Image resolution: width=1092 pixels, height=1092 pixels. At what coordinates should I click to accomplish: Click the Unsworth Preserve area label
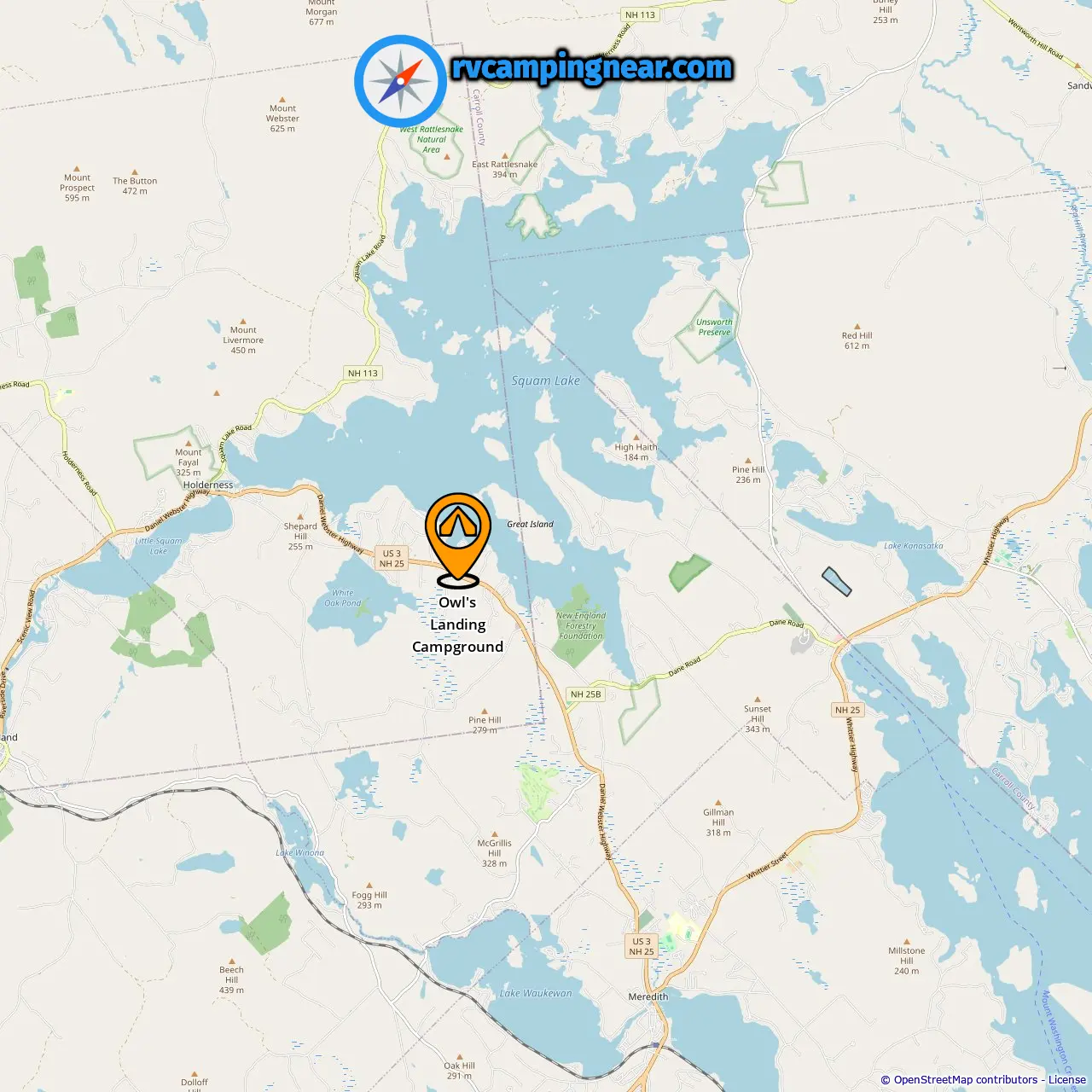pos(714,328)
